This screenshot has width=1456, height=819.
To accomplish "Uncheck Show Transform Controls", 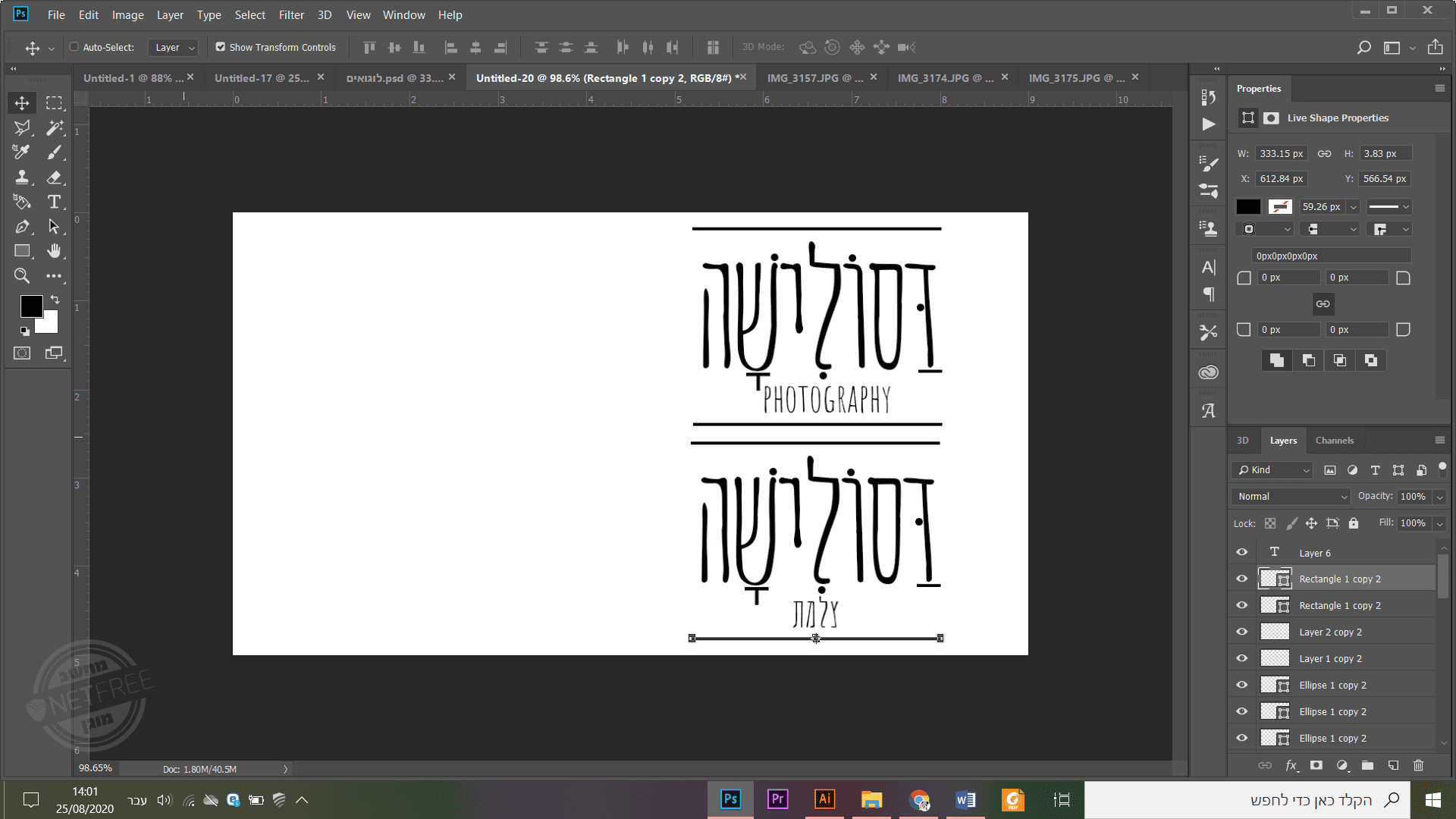I will (x=221, y=47).
